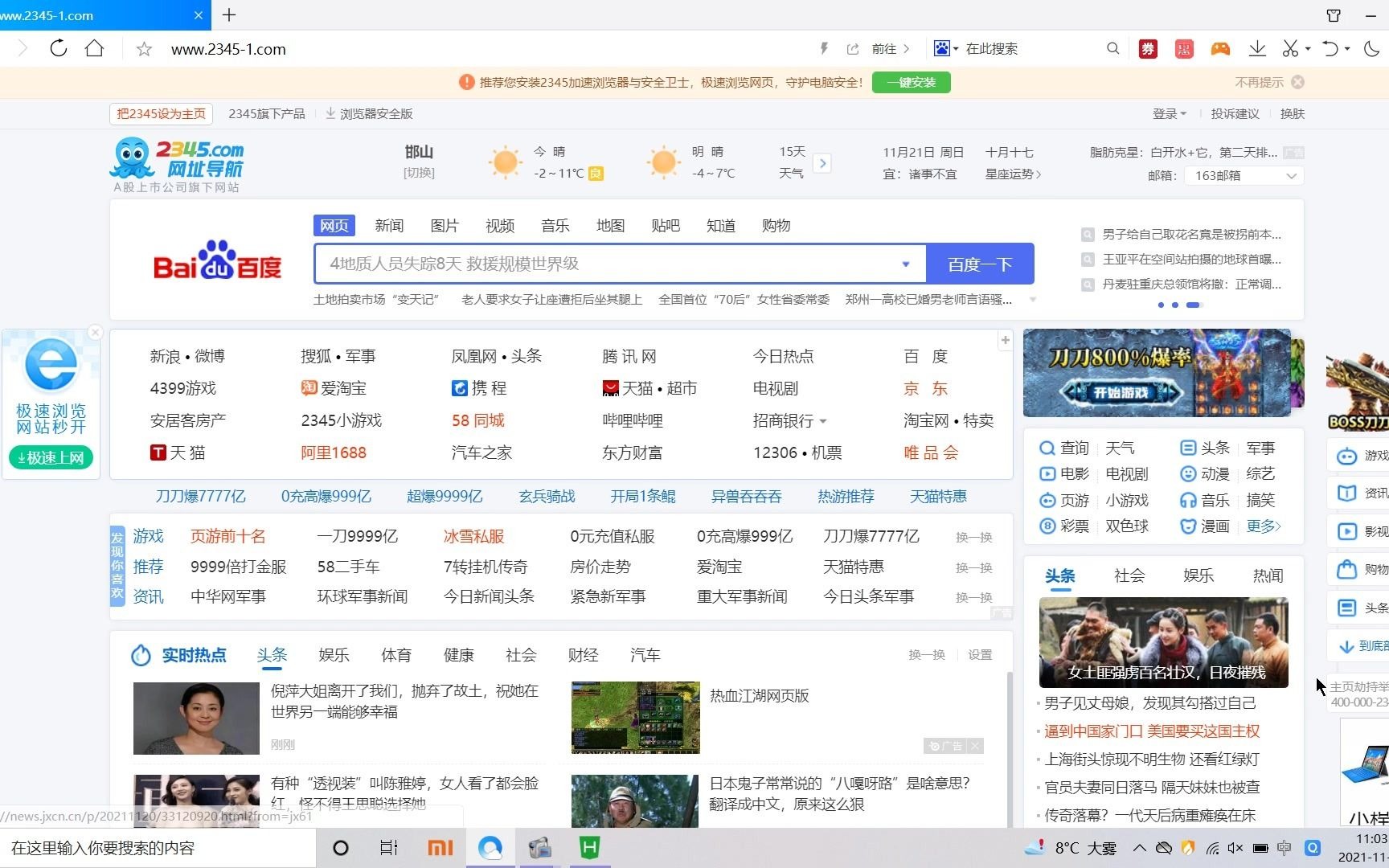Screen dimensions: 1389x868
Task: Switch to 娱乐 hot news tab
Action: [334, 655]
